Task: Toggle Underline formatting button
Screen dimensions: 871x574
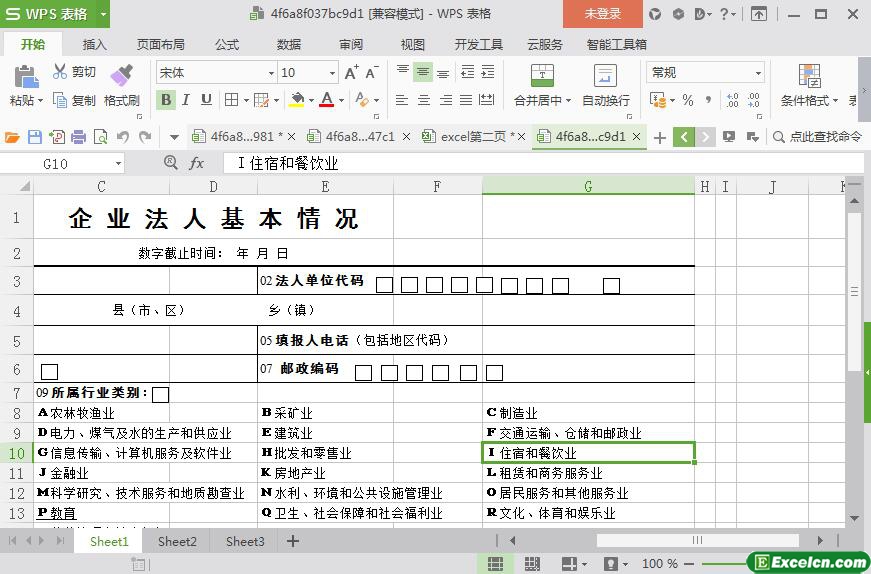Action: tap(206, 100)
